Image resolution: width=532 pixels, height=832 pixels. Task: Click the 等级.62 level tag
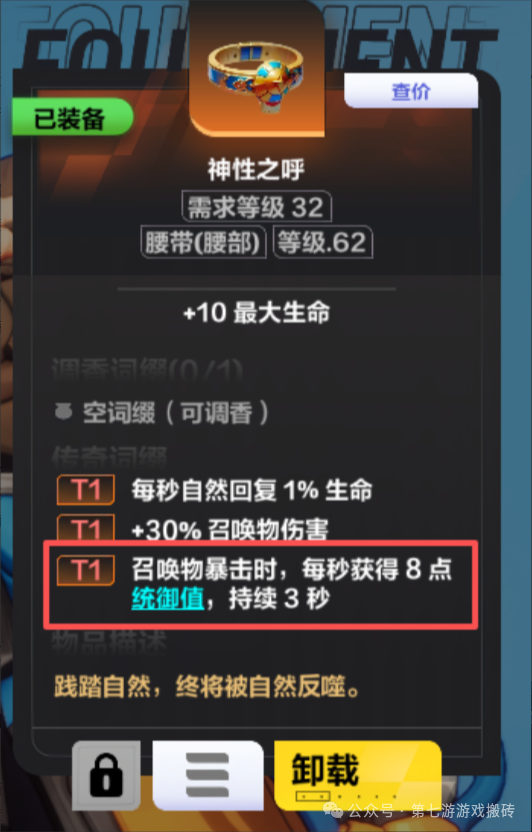pos(322,243)
